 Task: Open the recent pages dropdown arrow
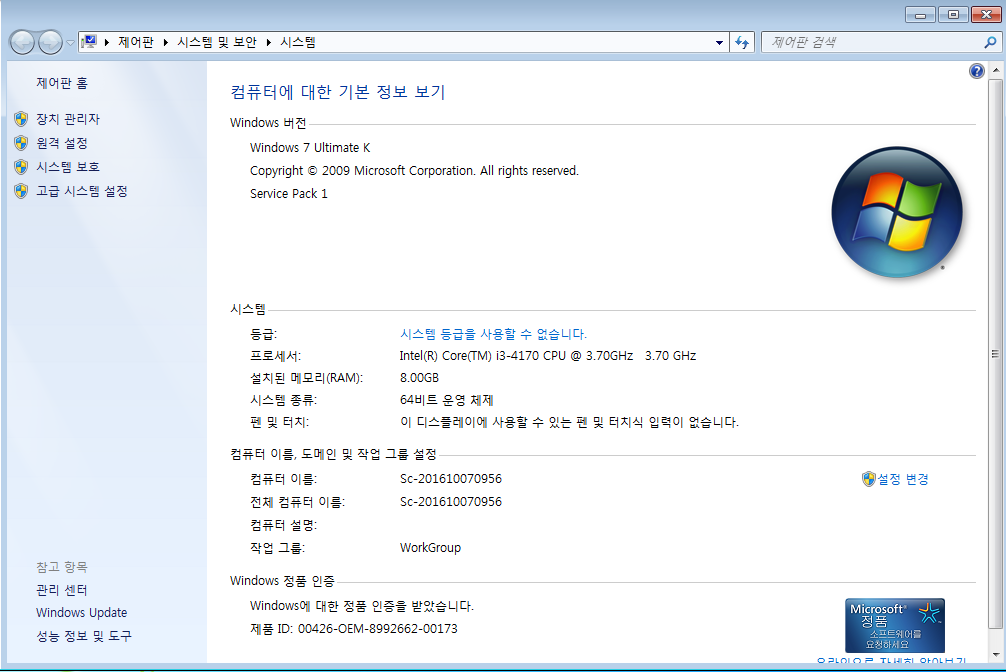[71, 43]
